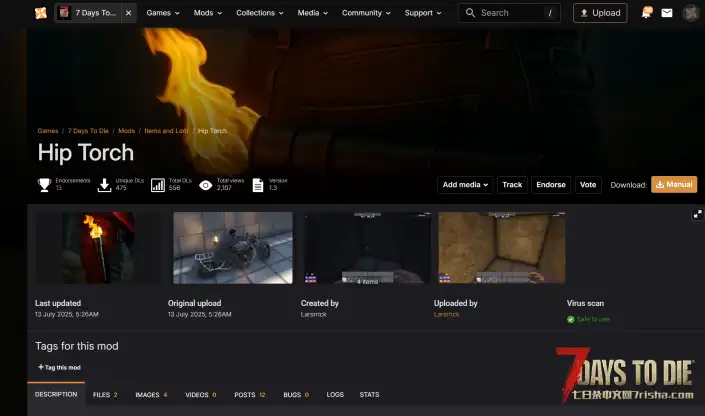This screenshot has height=416, width=705.
Task: Select the 7 Days To Die game tab
Action: 88,13
